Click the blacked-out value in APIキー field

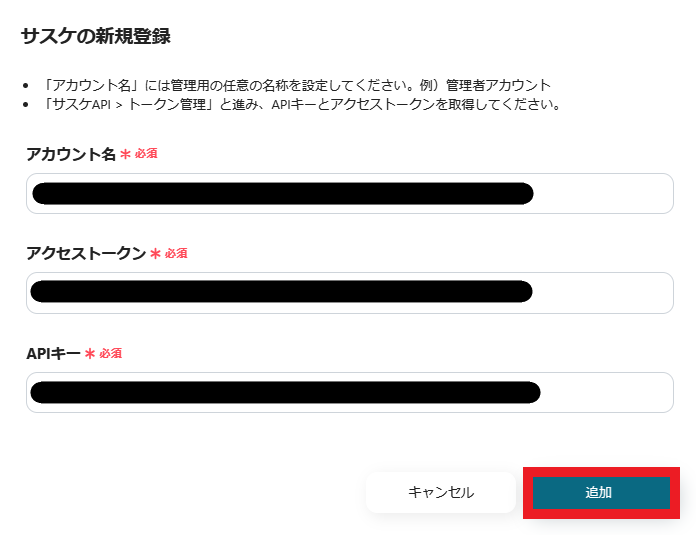285,392
